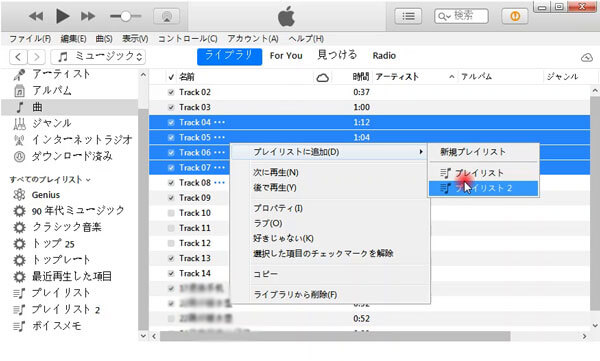This screenshot has height=361, width=600.
Task: Uncheck the Track 13 checkbox
Action: coord(171,258)
